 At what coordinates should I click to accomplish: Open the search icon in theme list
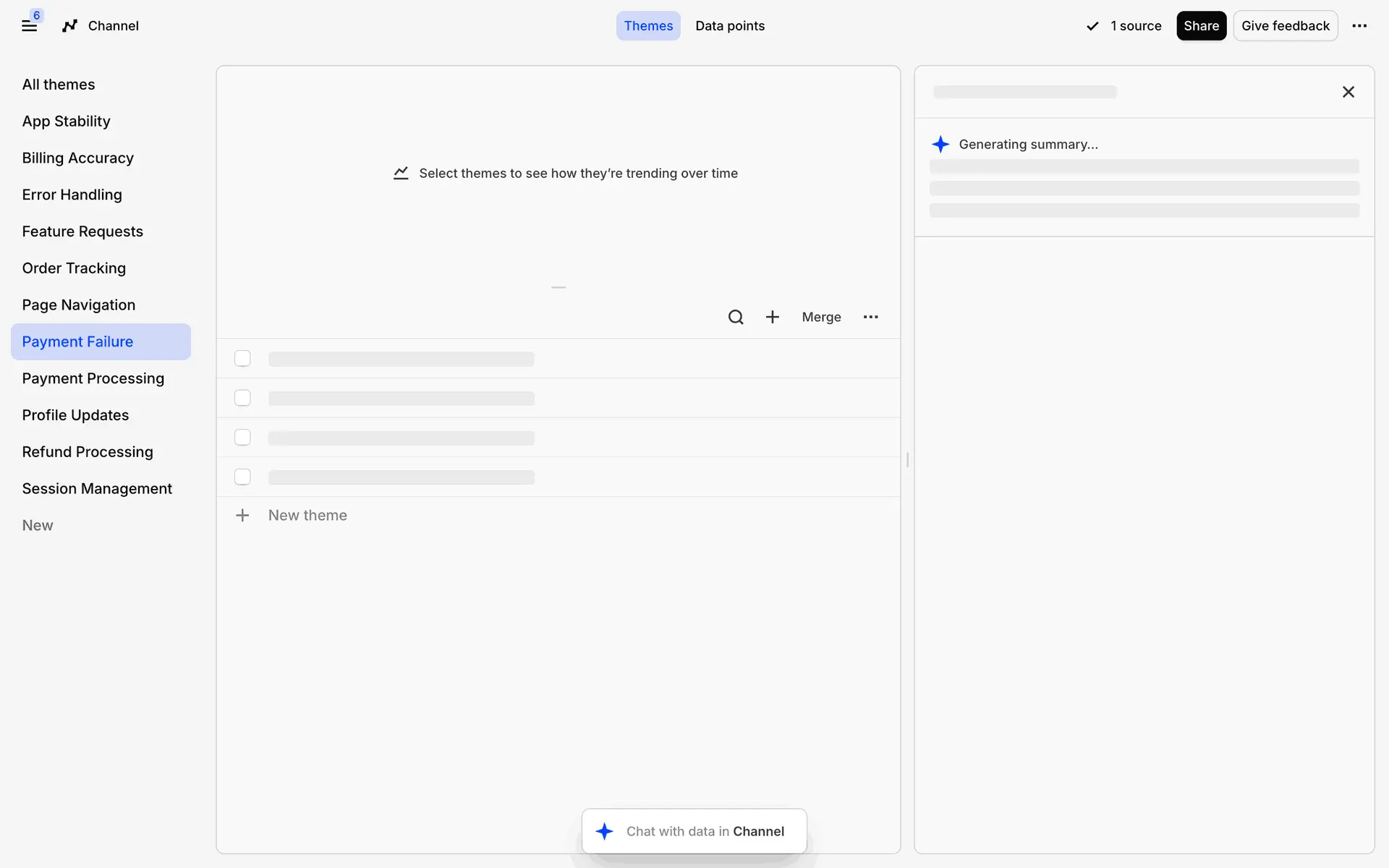[x=735, y=317]
